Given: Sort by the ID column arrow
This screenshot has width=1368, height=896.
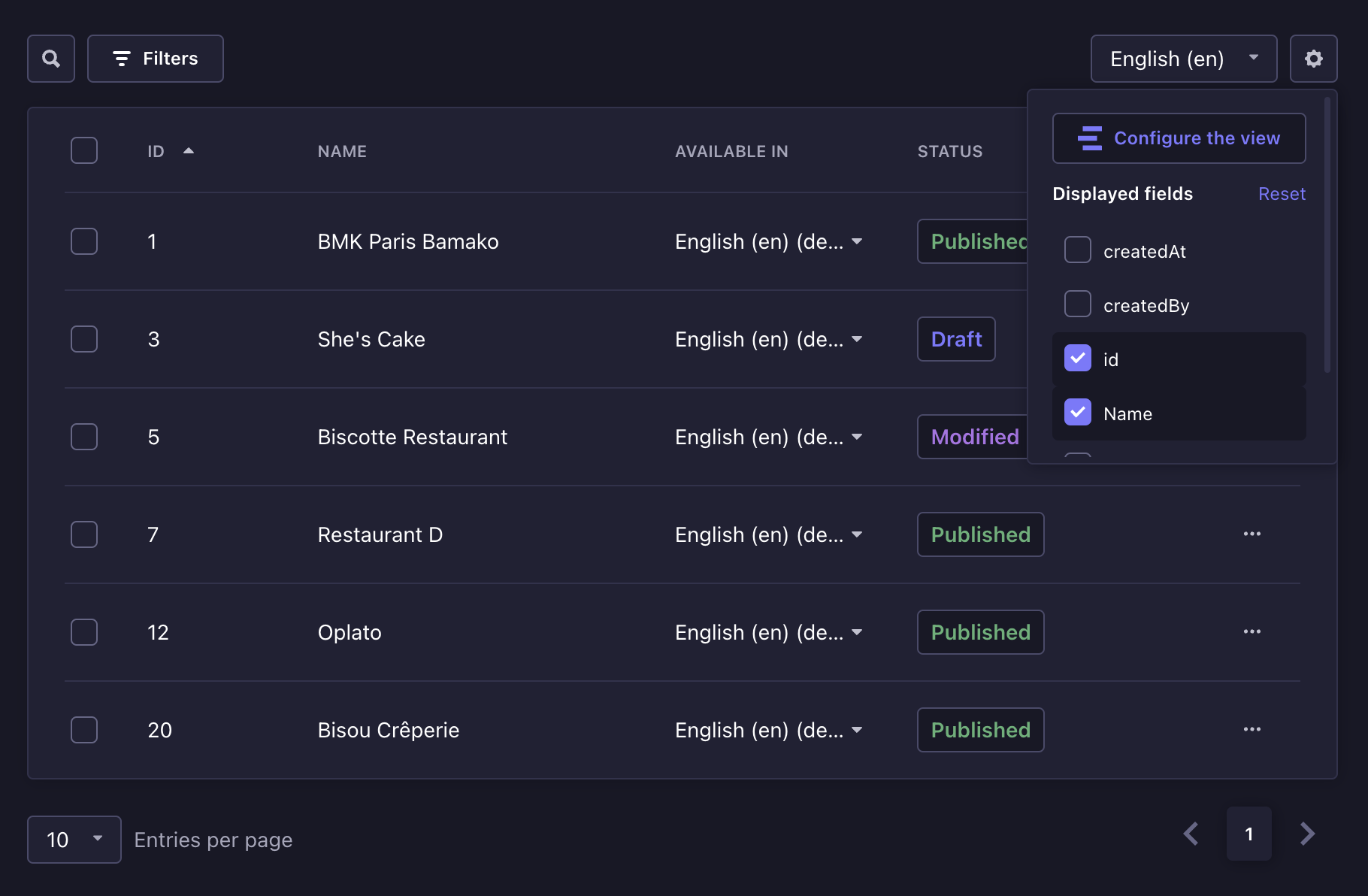Looking at the screenshot, I should (189, 150).
